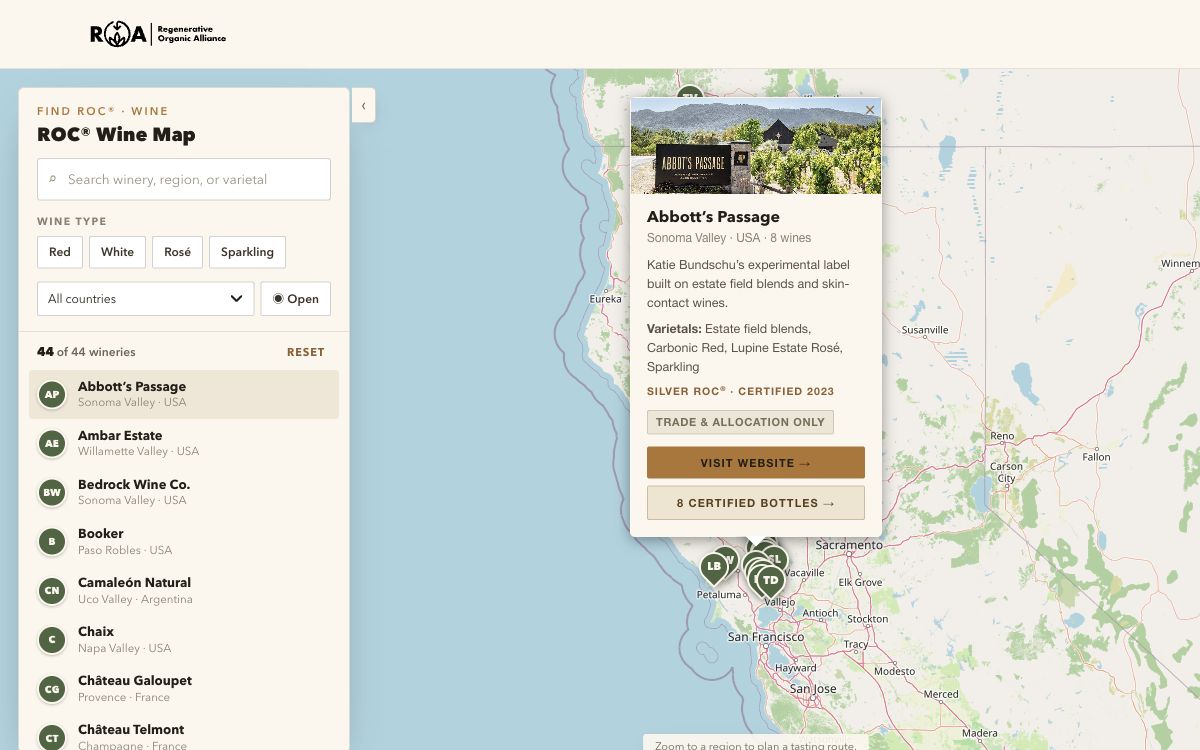1200x750 pixels.
Task: Select Bedrock Wine Co. in the list
Action: (x=184, y=492)
